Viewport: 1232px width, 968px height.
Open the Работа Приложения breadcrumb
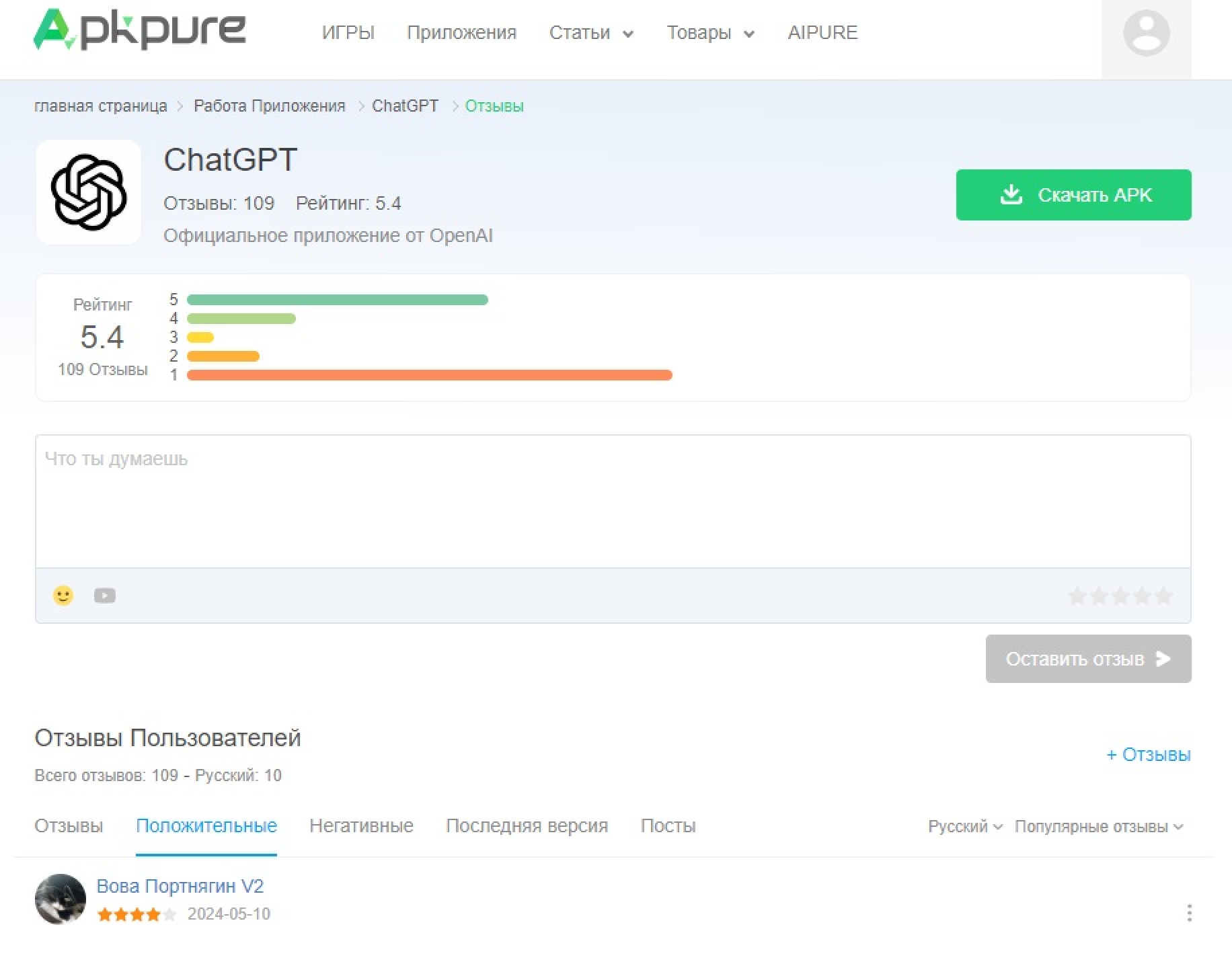point(269,106)
